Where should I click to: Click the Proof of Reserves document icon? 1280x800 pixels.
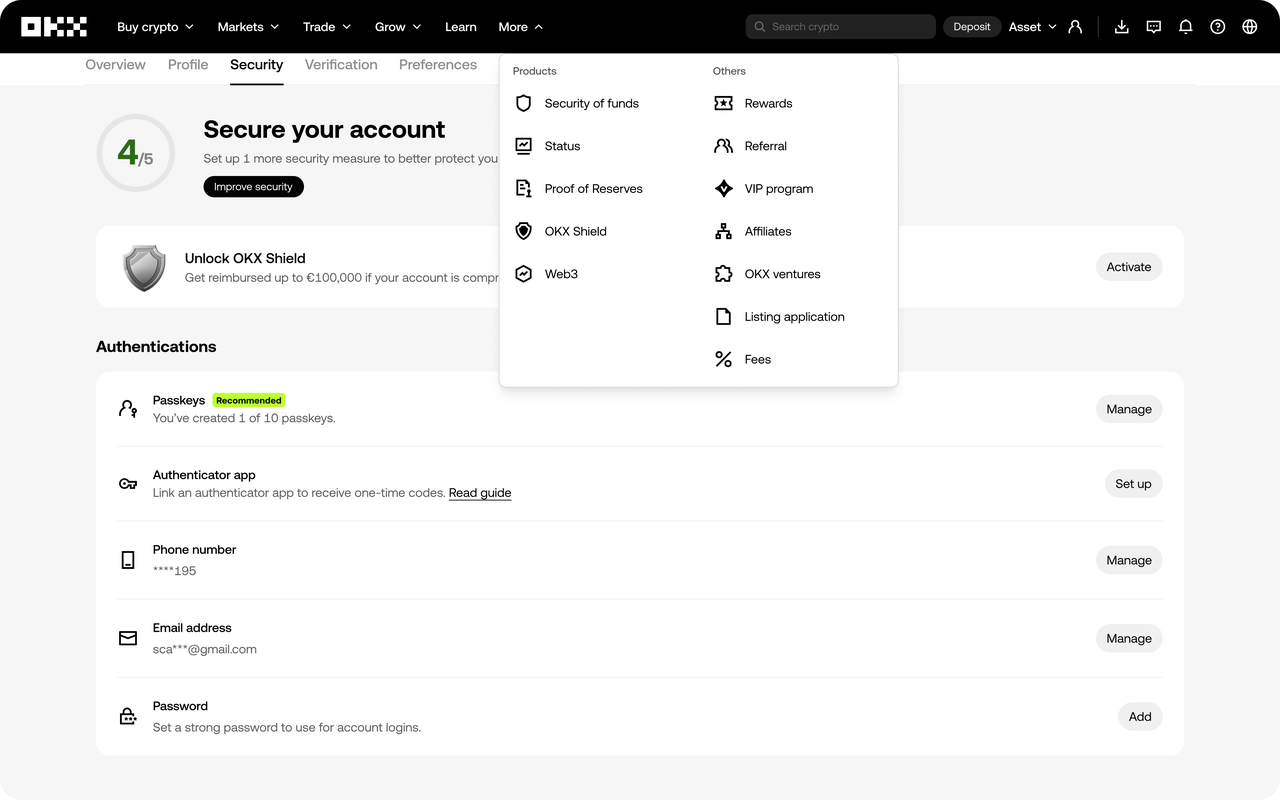point(523,189)
